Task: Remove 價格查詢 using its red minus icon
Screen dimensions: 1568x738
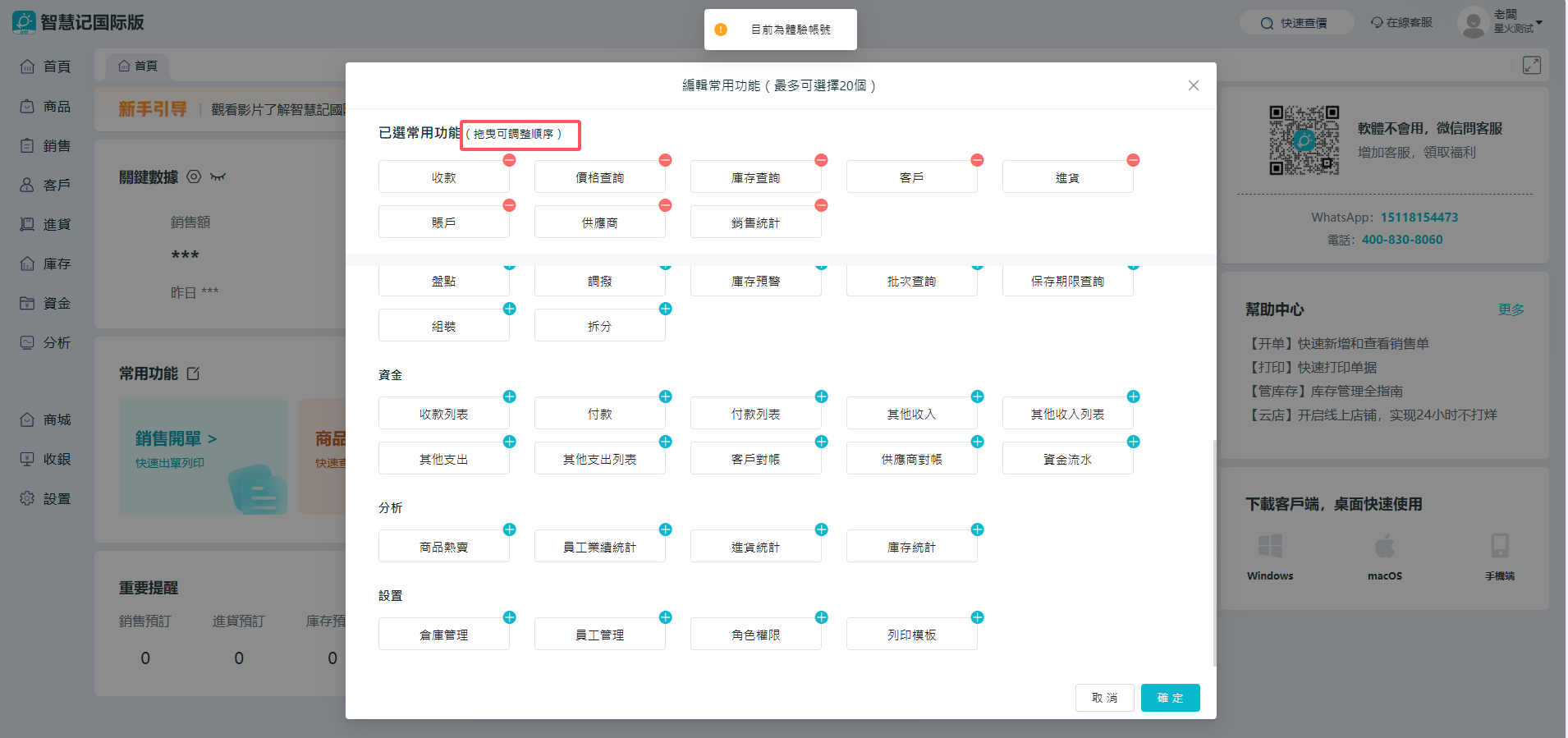Action: point(665,160)
